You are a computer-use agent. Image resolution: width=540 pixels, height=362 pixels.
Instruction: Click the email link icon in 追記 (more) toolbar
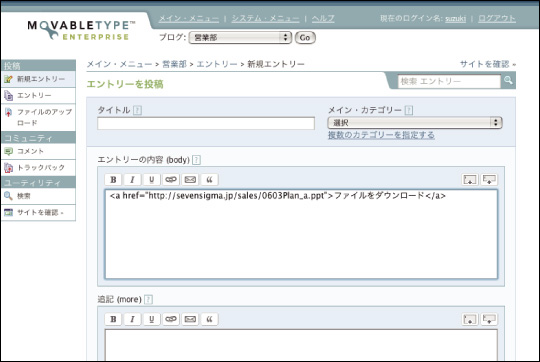point(190,319)
